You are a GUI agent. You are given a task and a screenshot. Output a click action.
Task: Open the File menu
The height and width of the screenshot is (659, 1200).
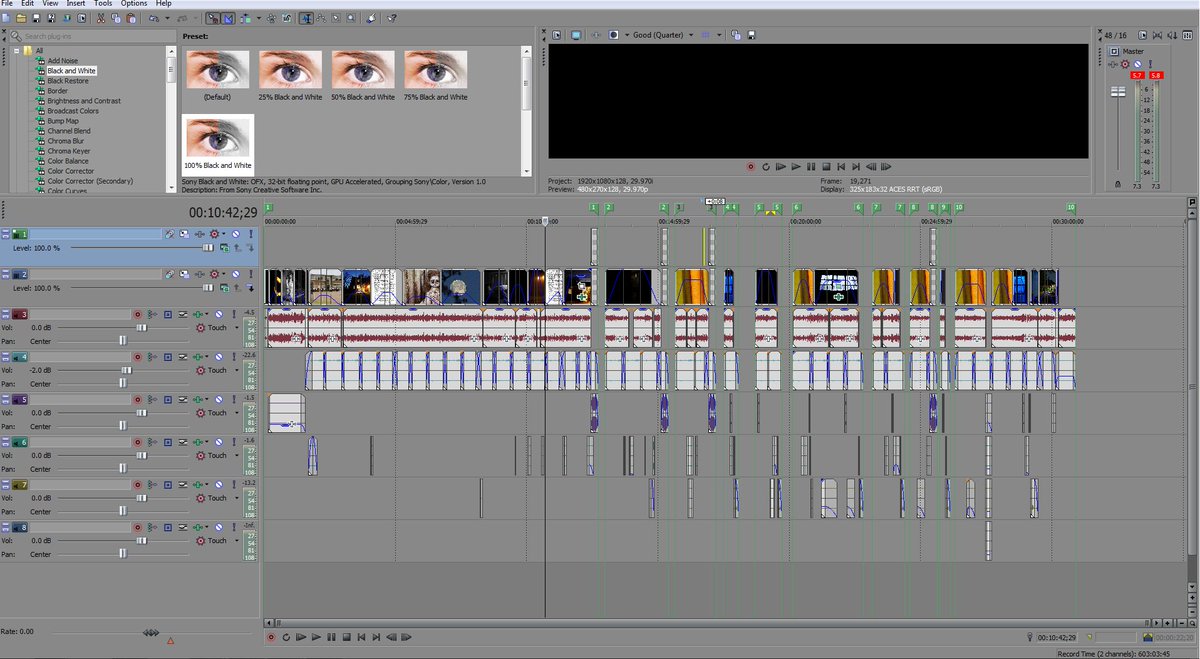tap(7, 4)
